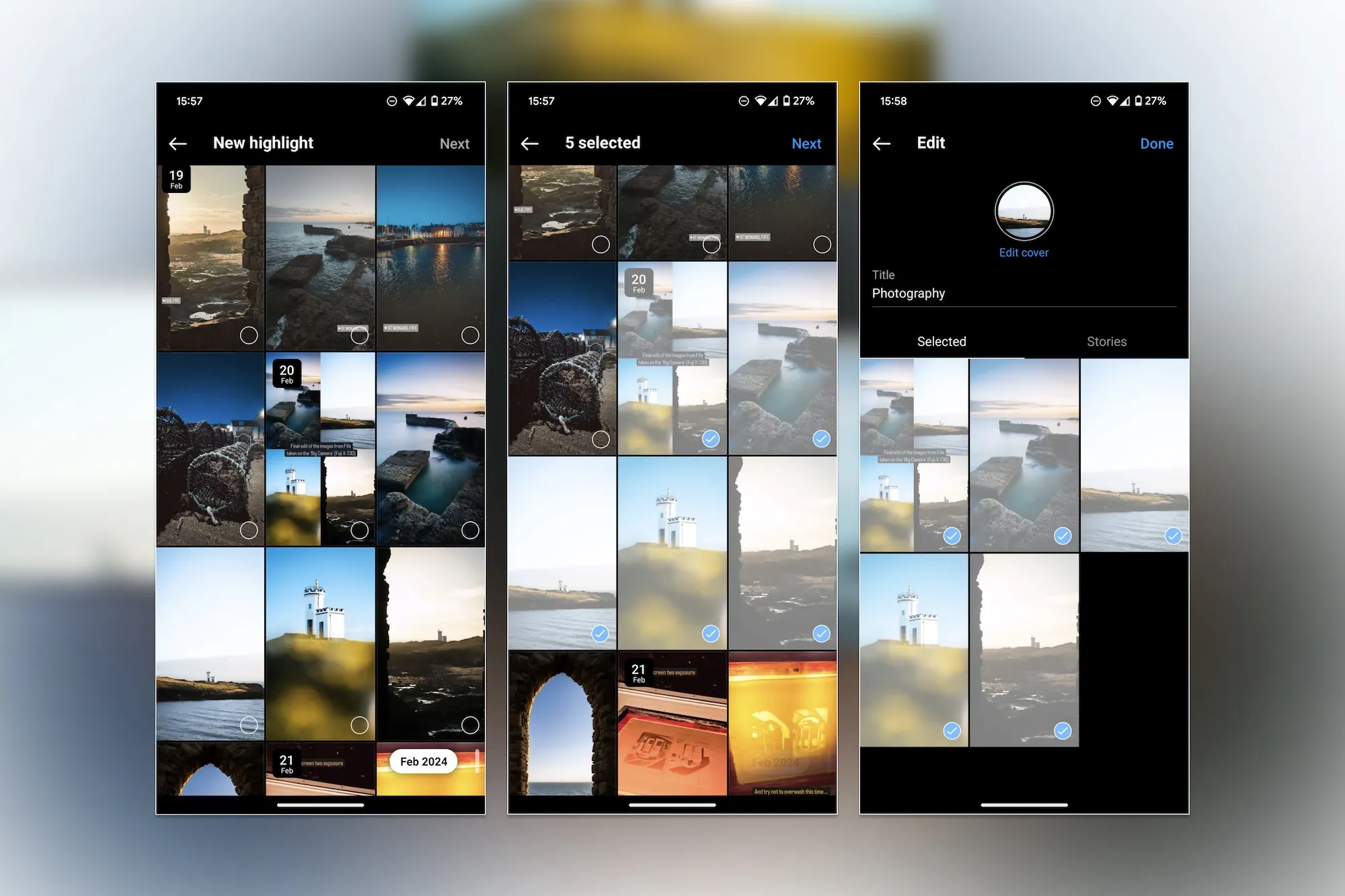Tap the New highlight heading
This screenshot has width=1345, height=896.
[x=263, y=143]
